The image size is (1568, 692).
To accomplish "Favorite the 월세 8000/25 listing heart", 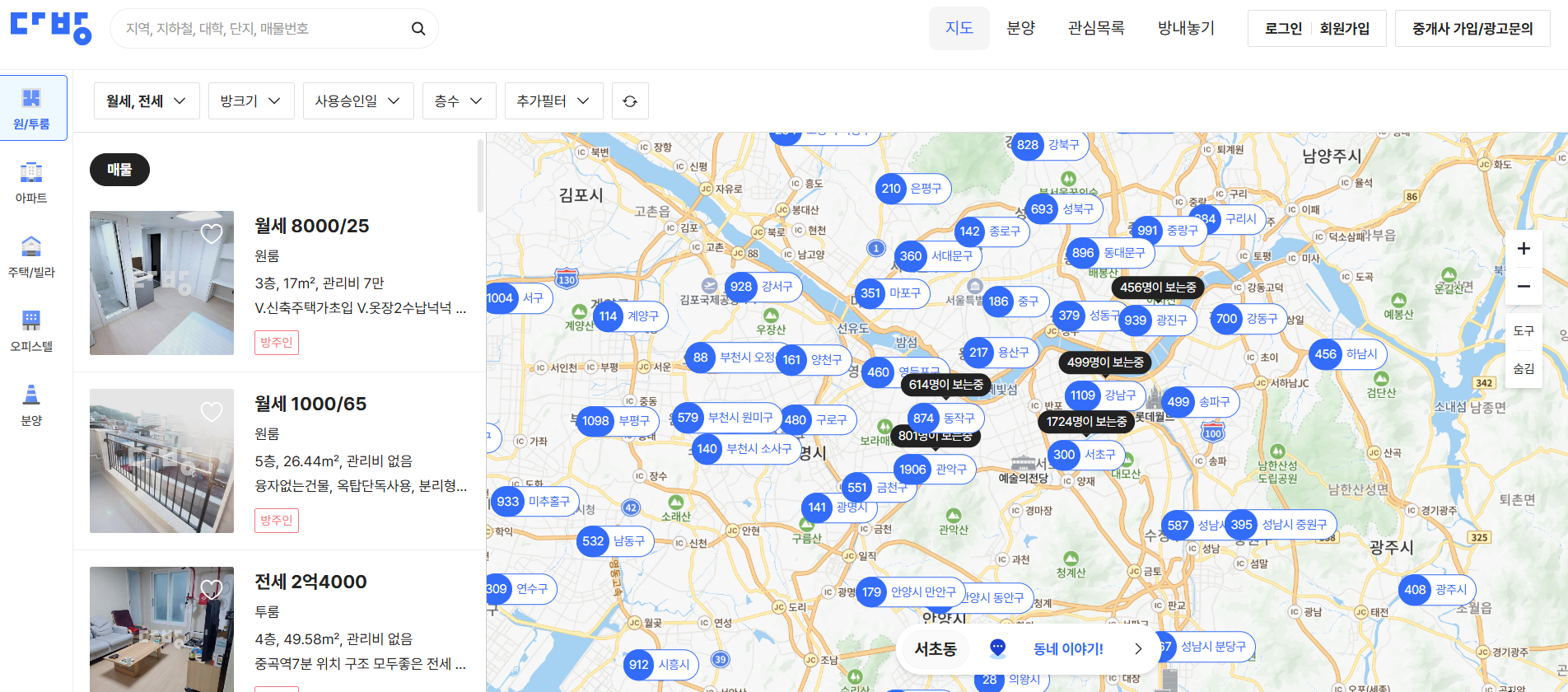I will 212,234.
